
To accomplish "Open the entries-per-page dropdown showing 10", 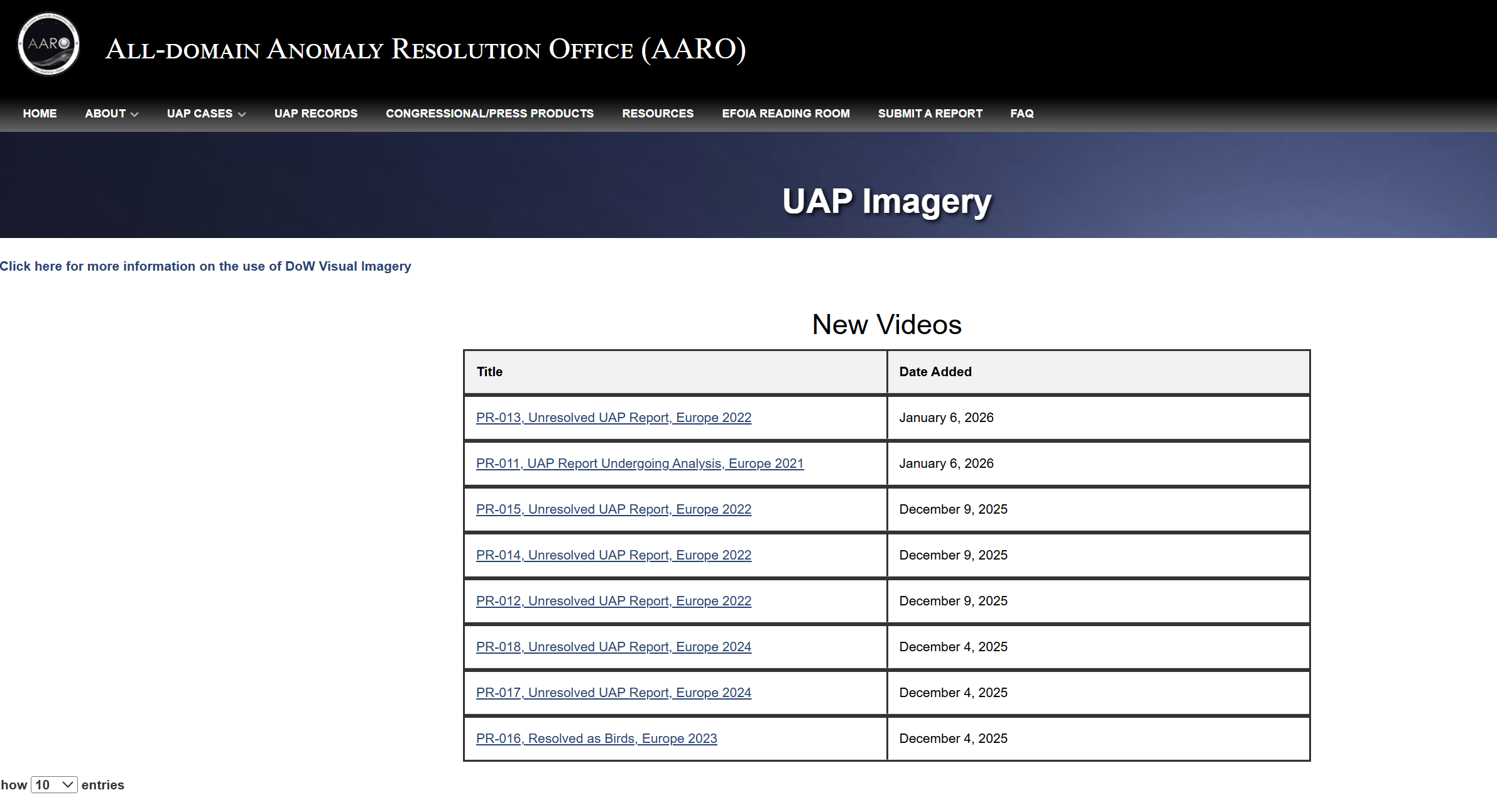I will (54, 785).
